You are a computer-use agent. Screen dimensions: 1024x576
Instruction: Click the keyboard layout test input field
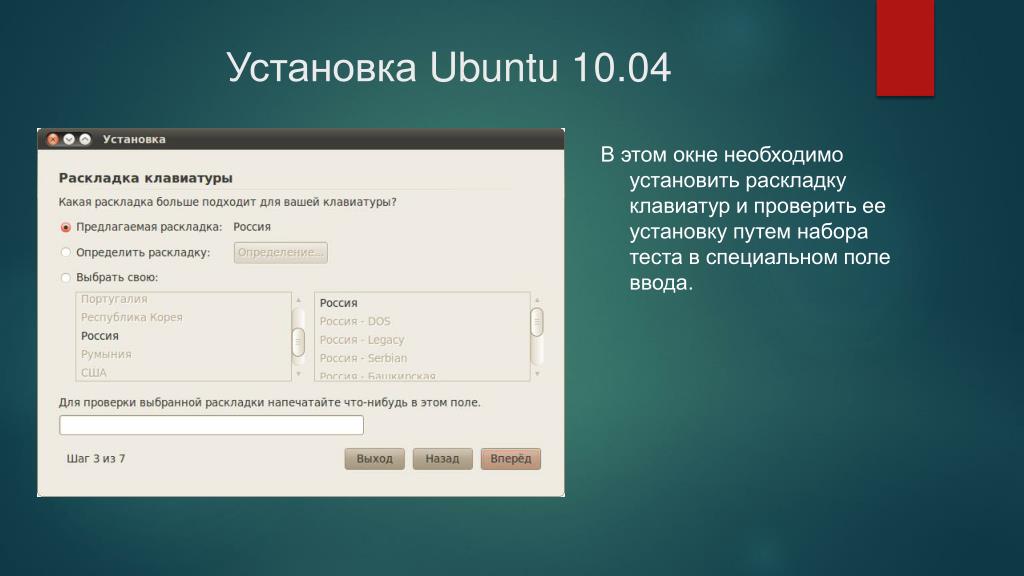212,424
